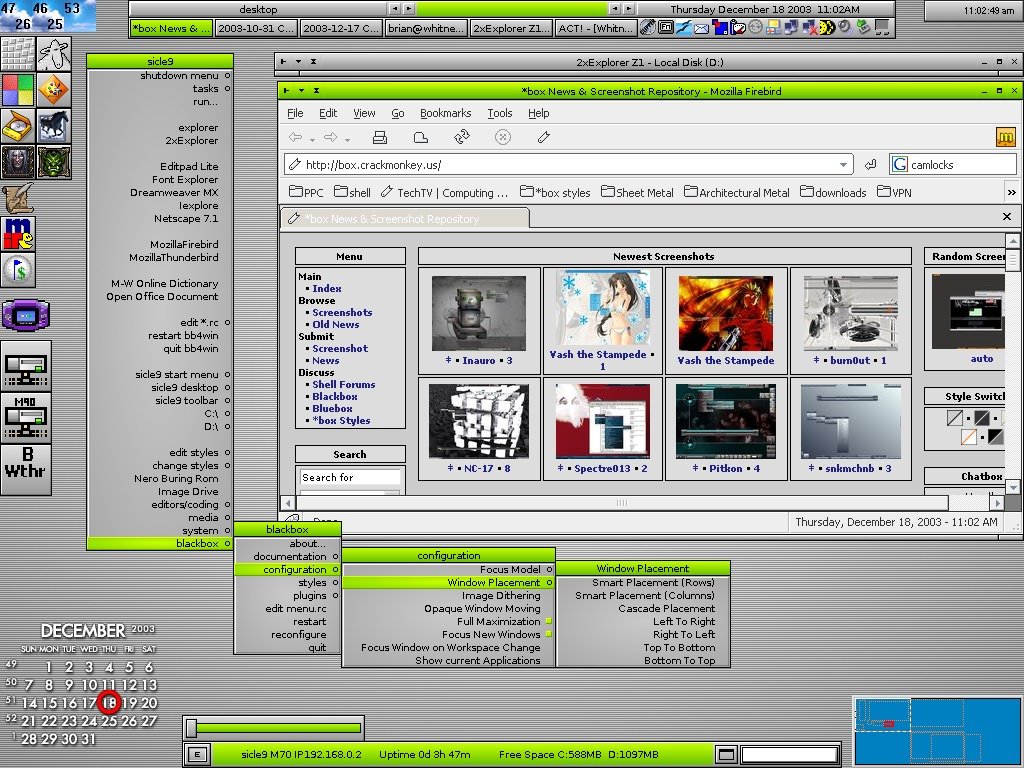
Task: Click the Search for input field
Action: pos(351,477)
